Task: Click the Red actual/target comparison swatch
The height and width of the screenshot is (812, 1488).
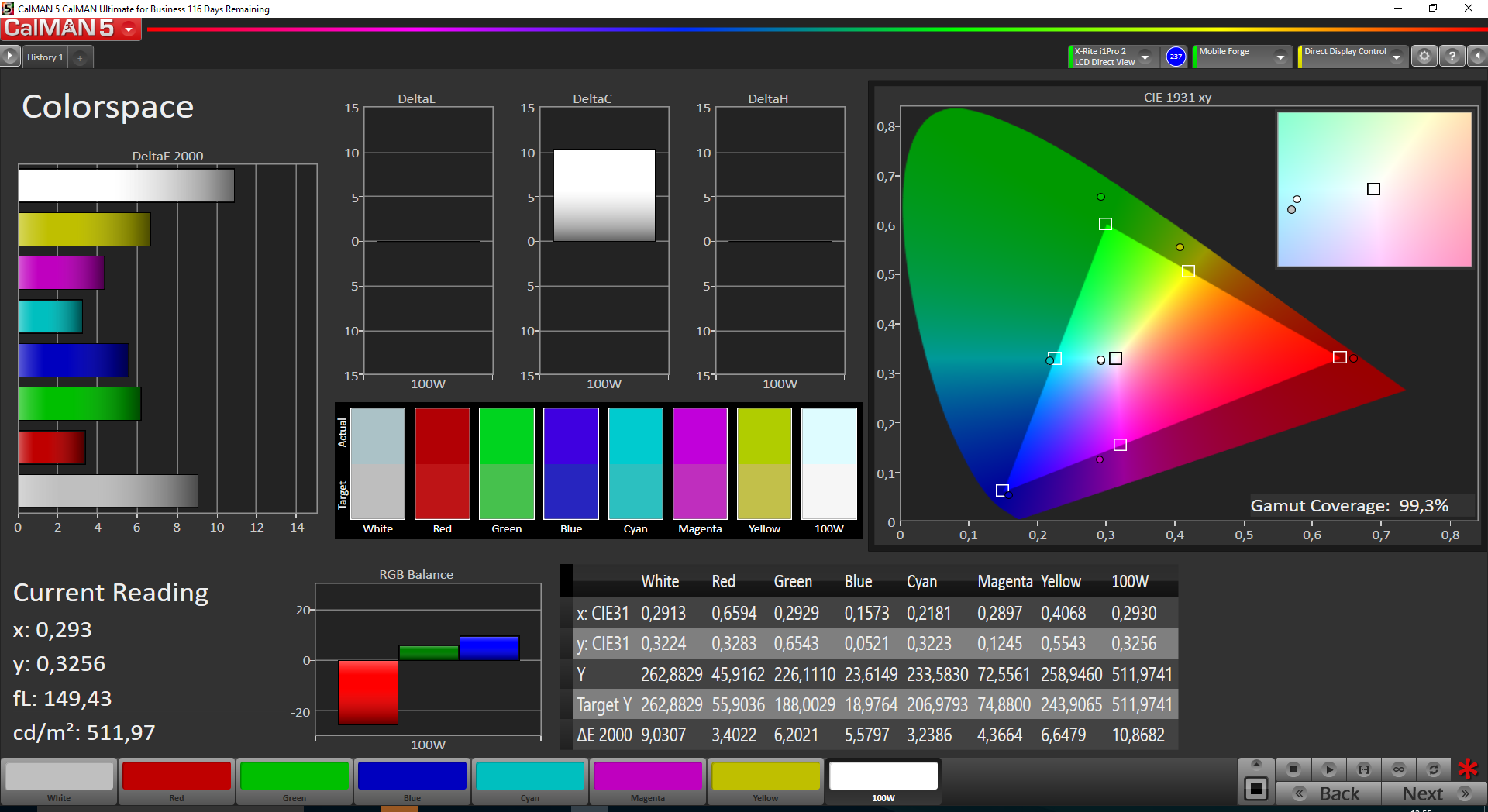Action: (443, 463)
